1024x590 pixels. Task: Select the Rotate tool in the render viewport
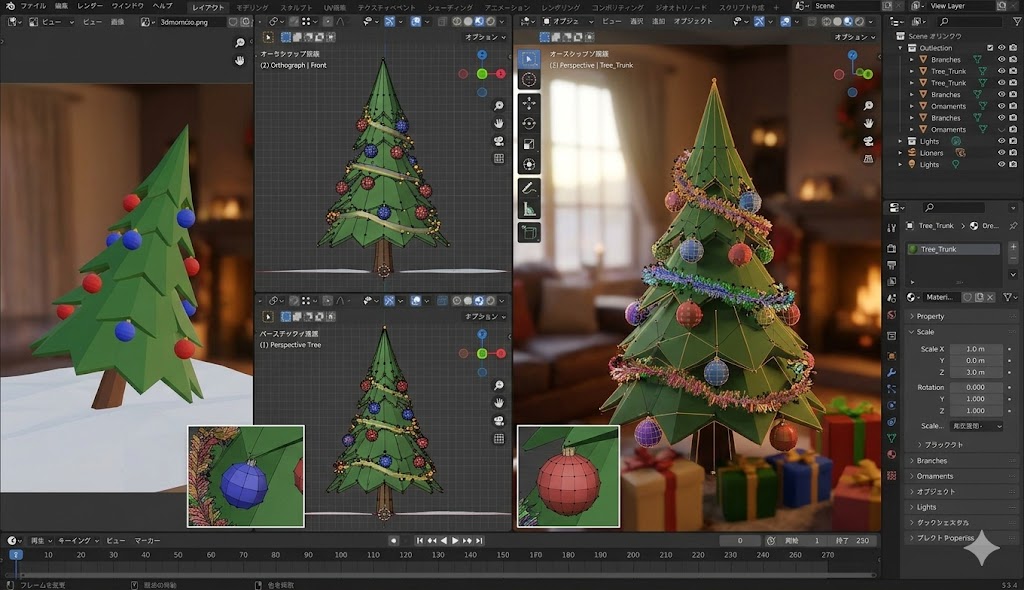(x=527, y=123)
